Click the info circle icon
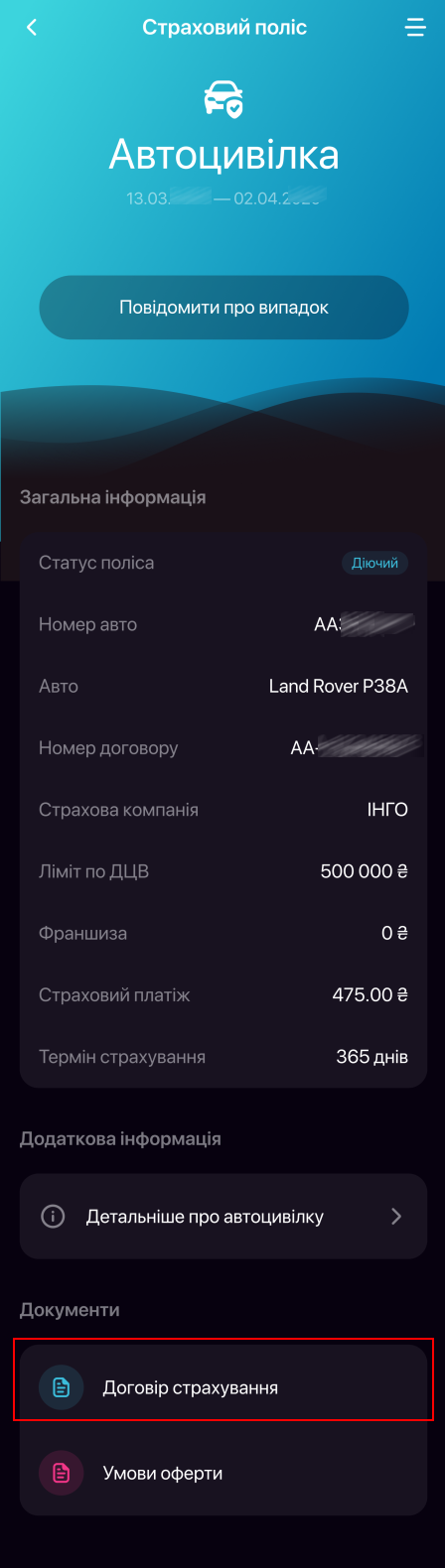The height and width of the screenshot is (1568, 445). tap(53, 1216)
